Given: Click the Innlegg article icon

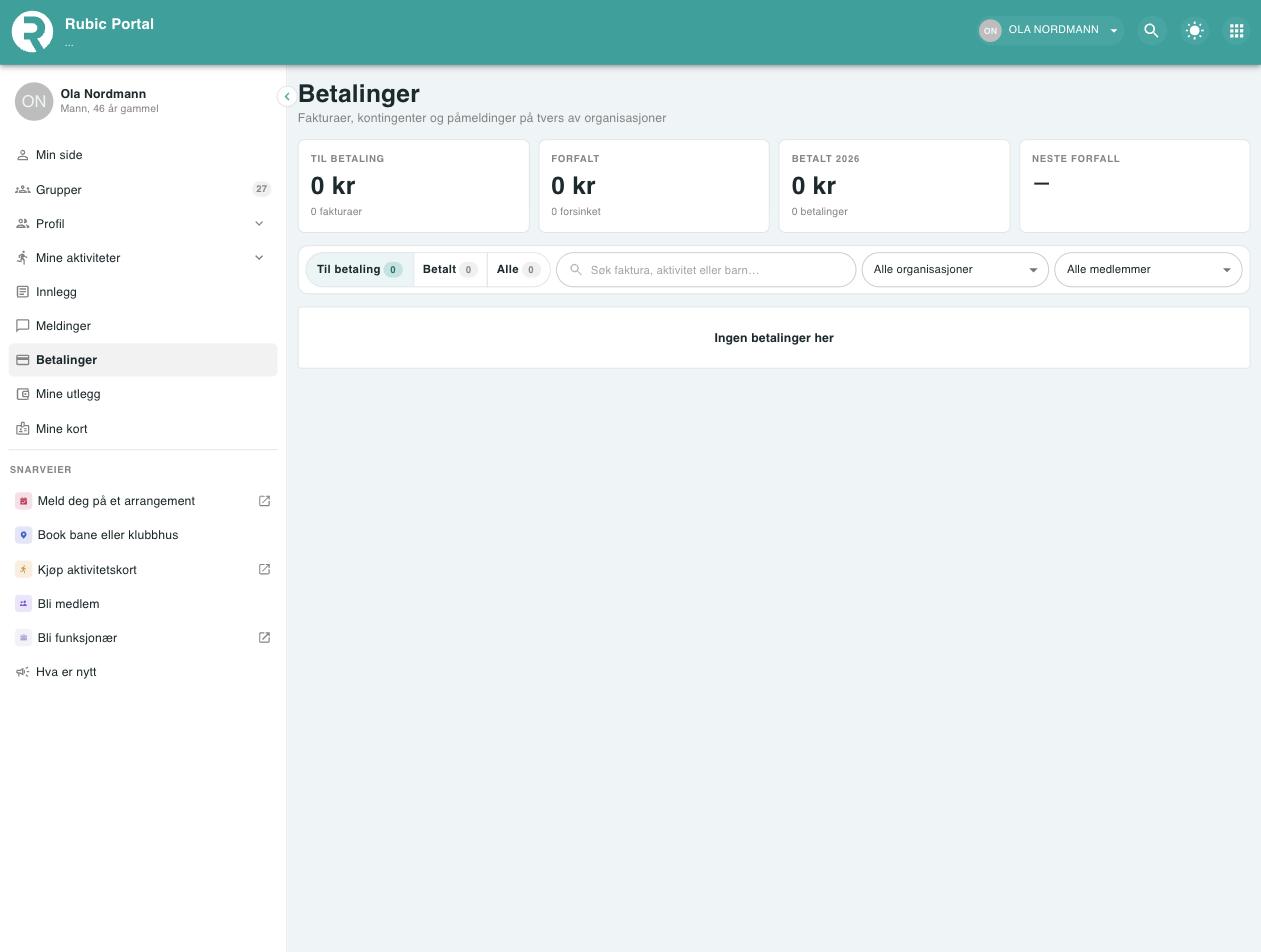Looking at the screenshot, I should pos(23,292).
